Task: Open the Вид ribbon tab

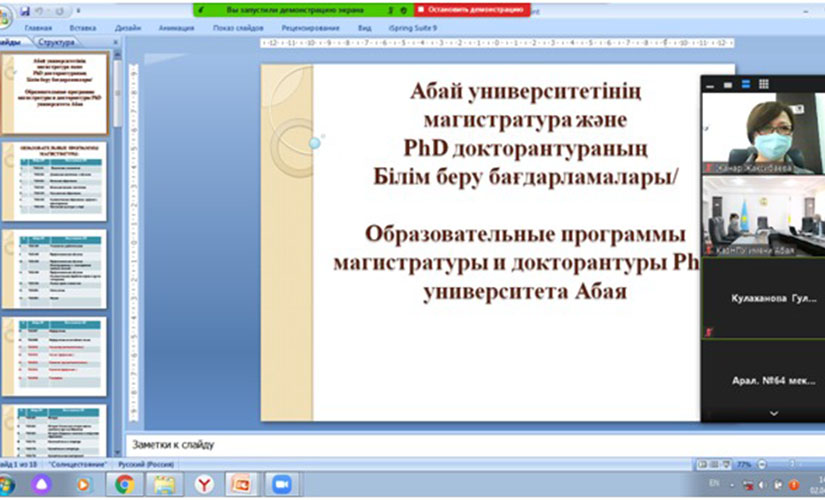Action: [364, 28]
